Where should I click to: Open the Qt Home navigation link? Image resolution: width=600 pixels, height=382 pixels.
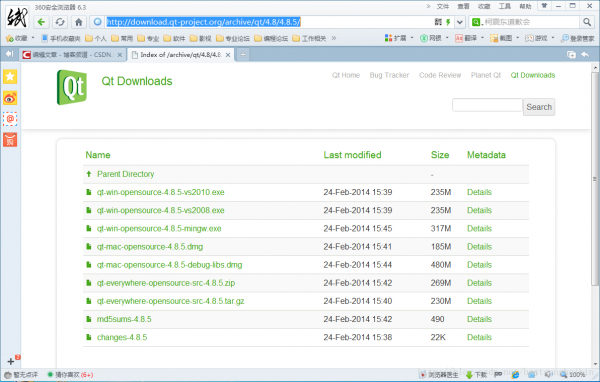(x=346, y=75)
